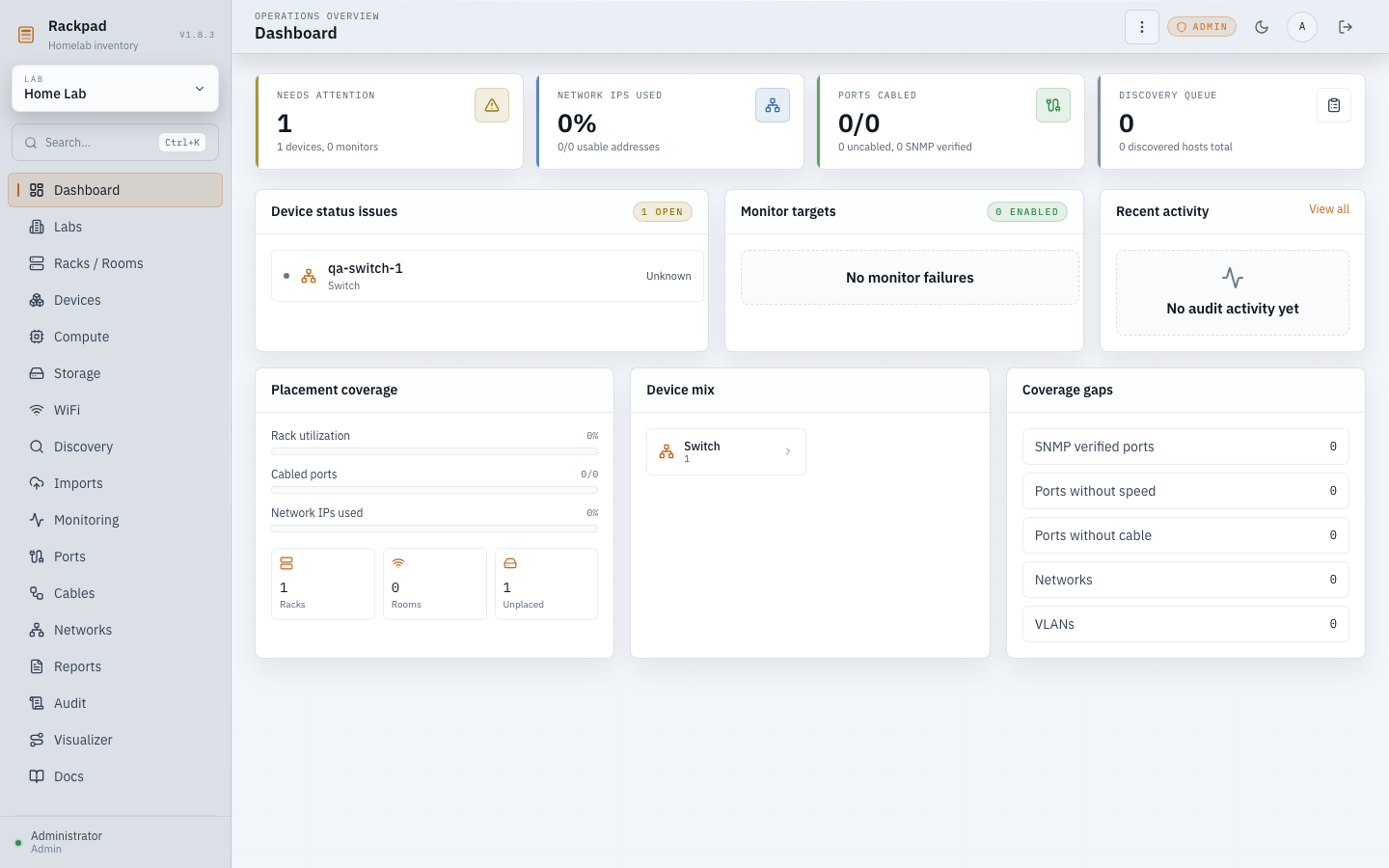Open the Racks count tile

pos(323,583)
